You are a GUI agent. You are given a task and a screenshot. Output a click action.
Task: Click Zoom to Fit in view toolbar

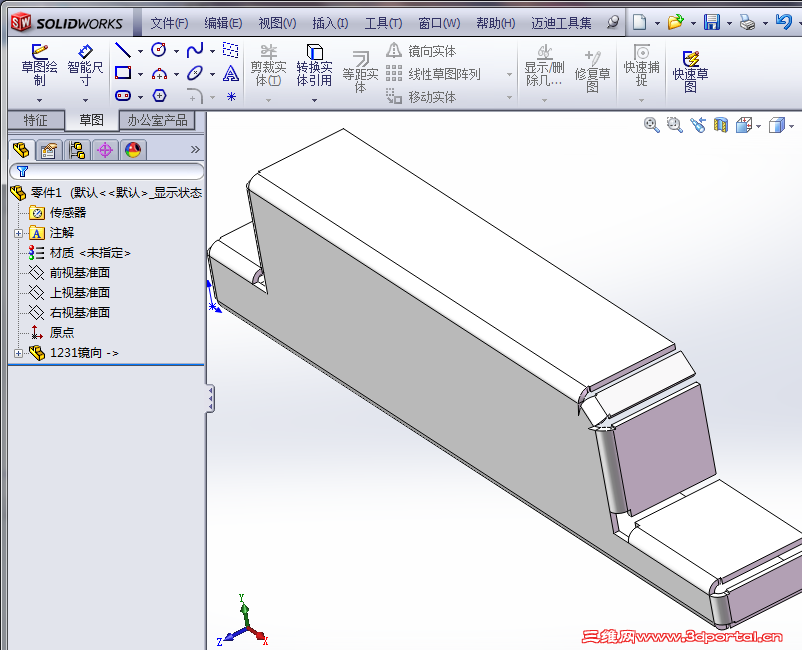click(652, 125)
